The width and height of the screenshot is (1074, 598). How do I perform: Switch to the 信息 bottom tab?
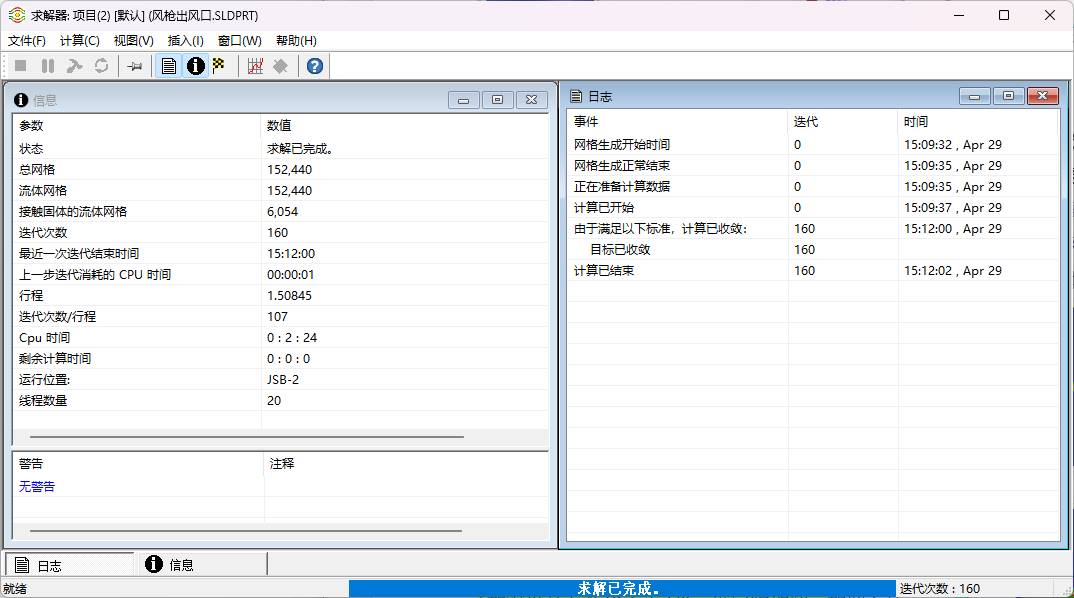[x=200, y=565]
